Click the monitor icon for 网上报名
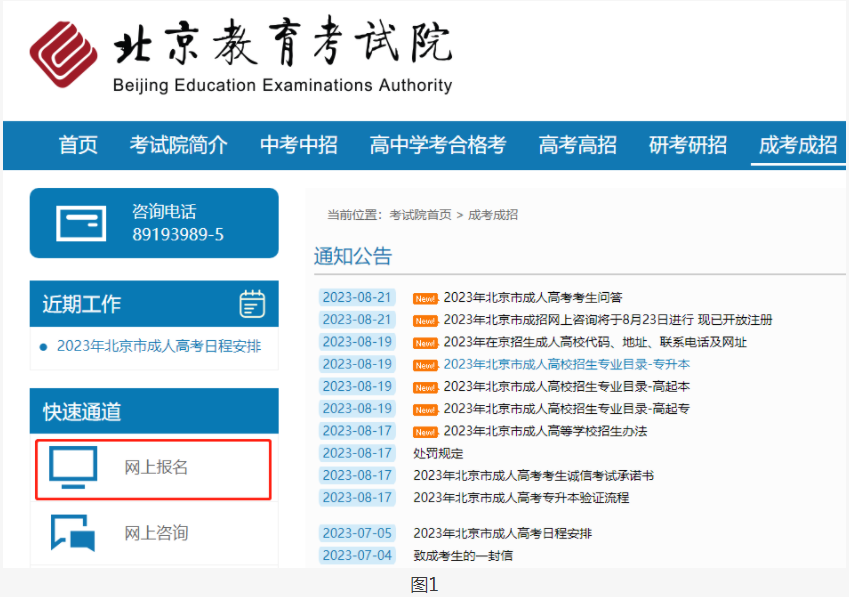 [x=75, y=467]
